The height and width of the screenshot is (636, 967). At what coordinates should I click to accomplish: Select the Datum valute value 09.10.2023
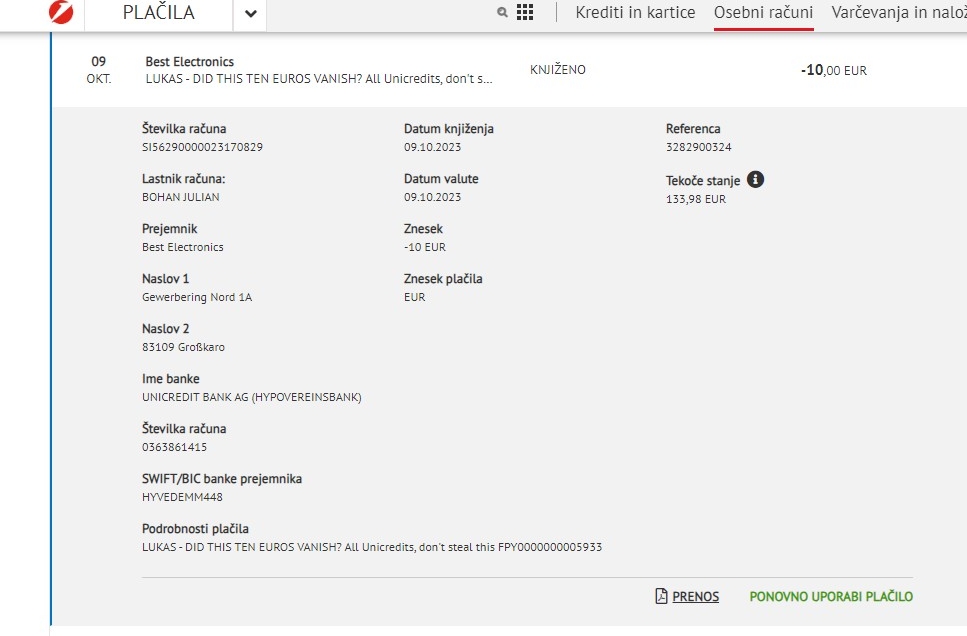point(432,197)
